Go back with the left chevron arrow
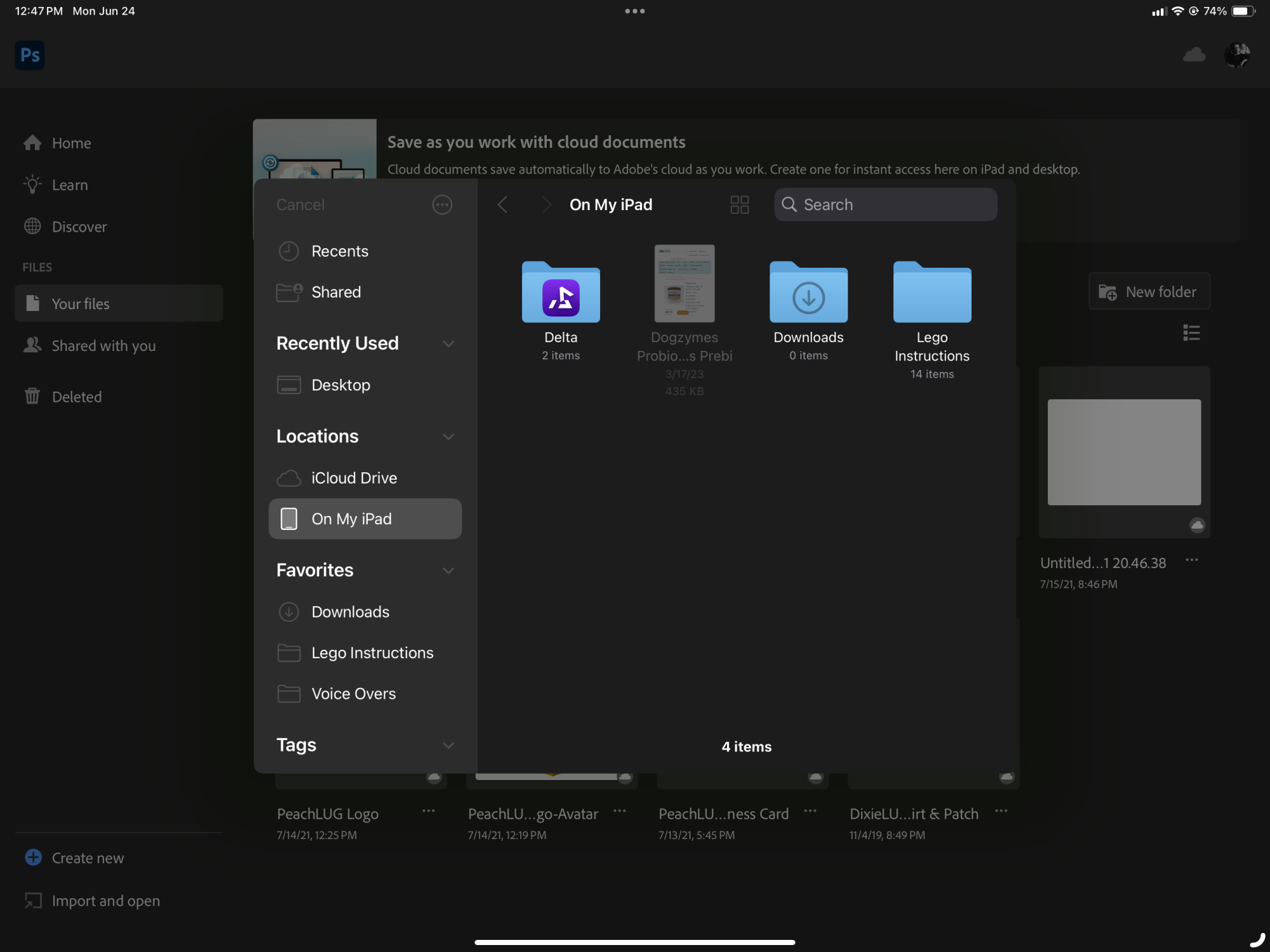 (x=502, y=204)
